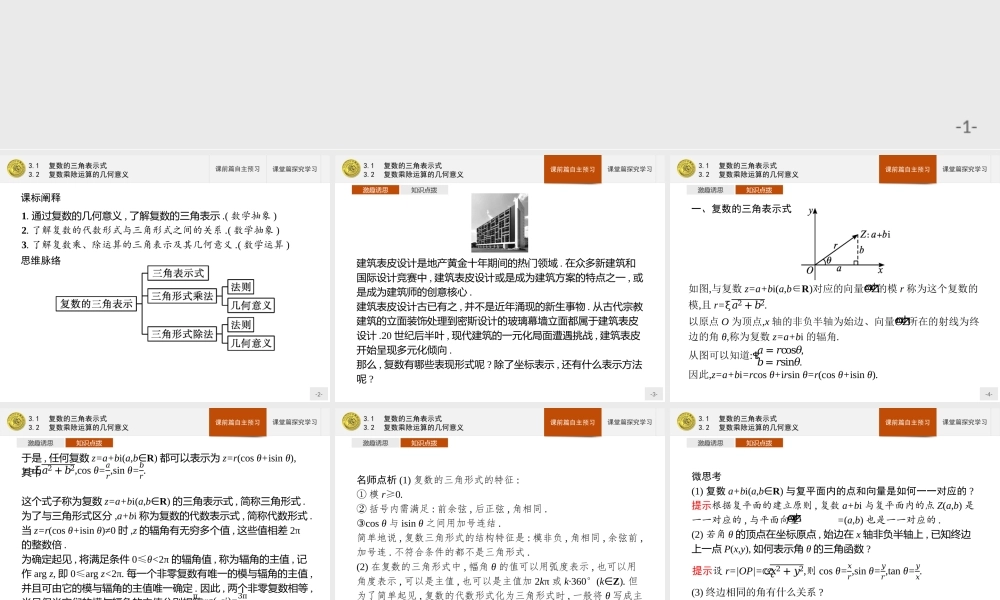Click the next-page arrow beside the -4- marker
The width and height of the screenshot is (1000, 600).
tap(988, 393)
